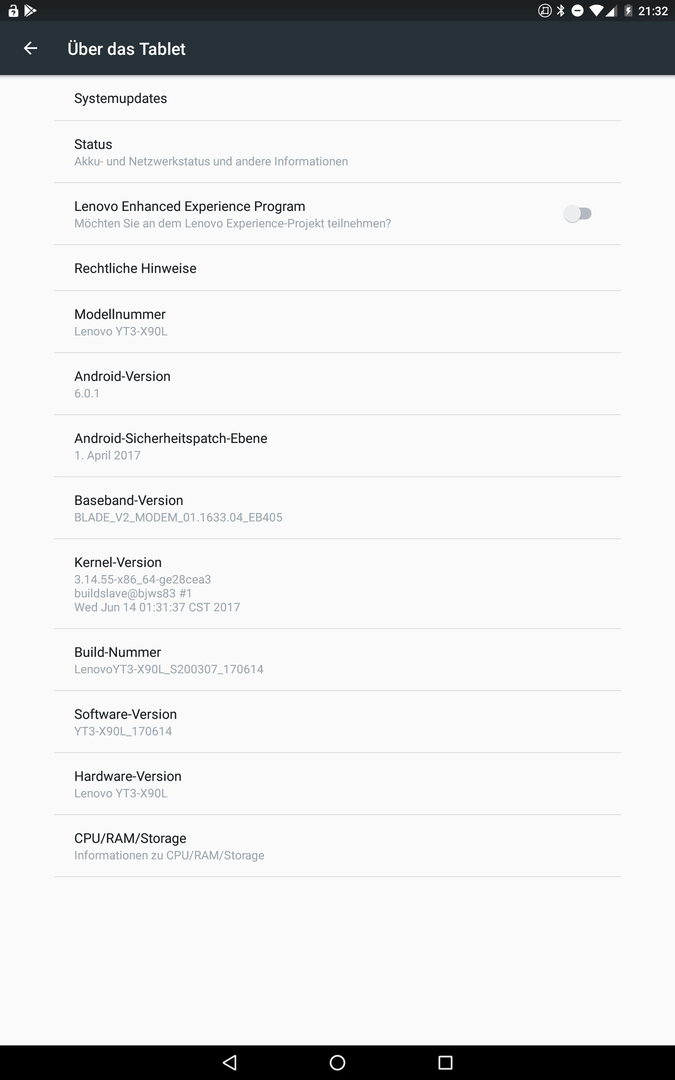Tap the Bluetooth status bar icon
Viewport: 675px width, 1080px height.
561,10
